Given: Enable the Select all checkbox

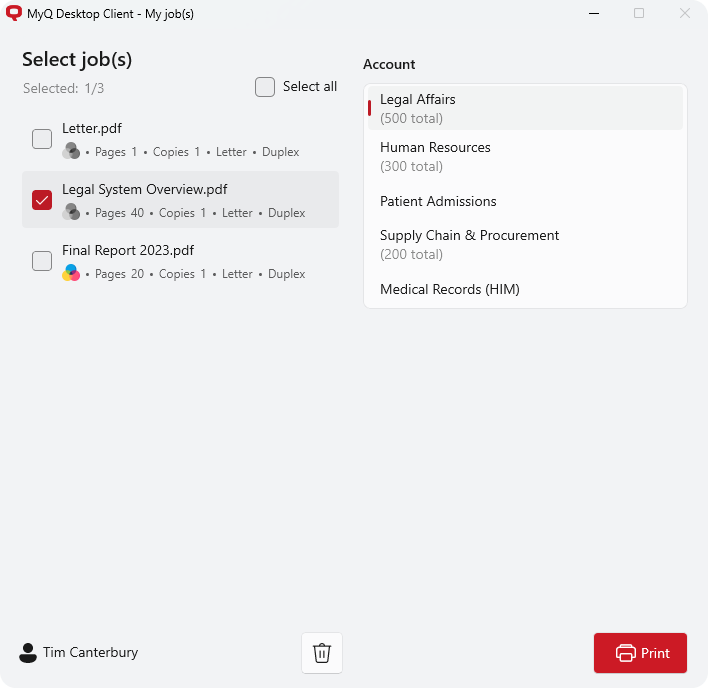Looking at the screenshot, I should pos(265,87).
